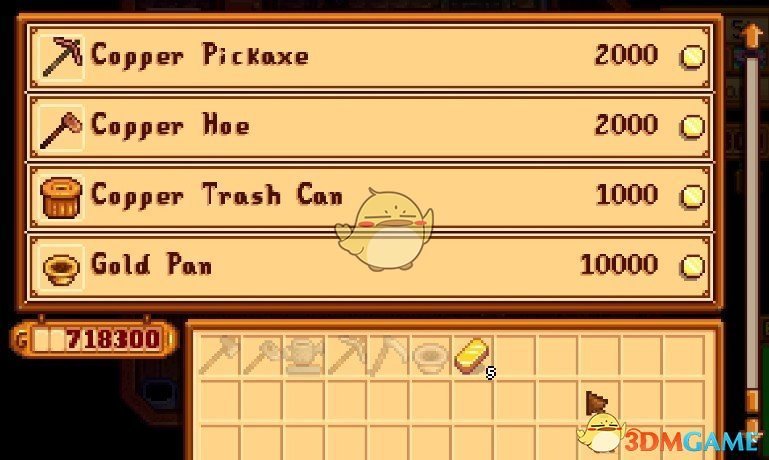Click the scroll up arrow of shop list

(x=751, y=35)
